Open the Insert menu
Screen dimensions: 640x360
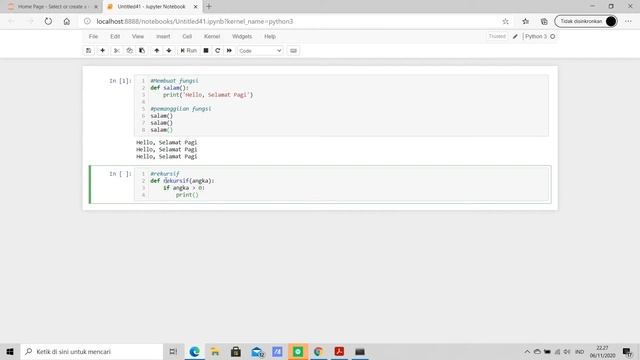[163, 36]
